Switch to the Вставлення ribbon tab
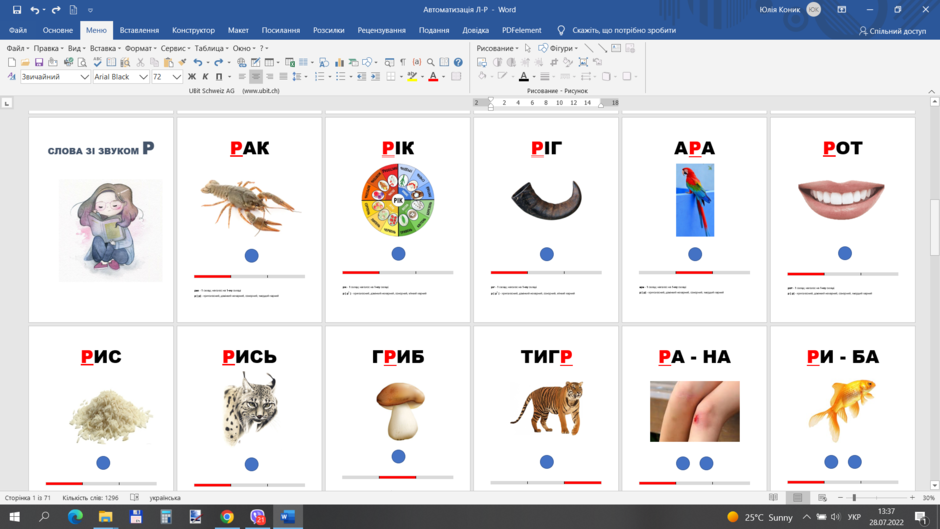The image size is (940, 529). pyautogui.click(x=139, y=30)
